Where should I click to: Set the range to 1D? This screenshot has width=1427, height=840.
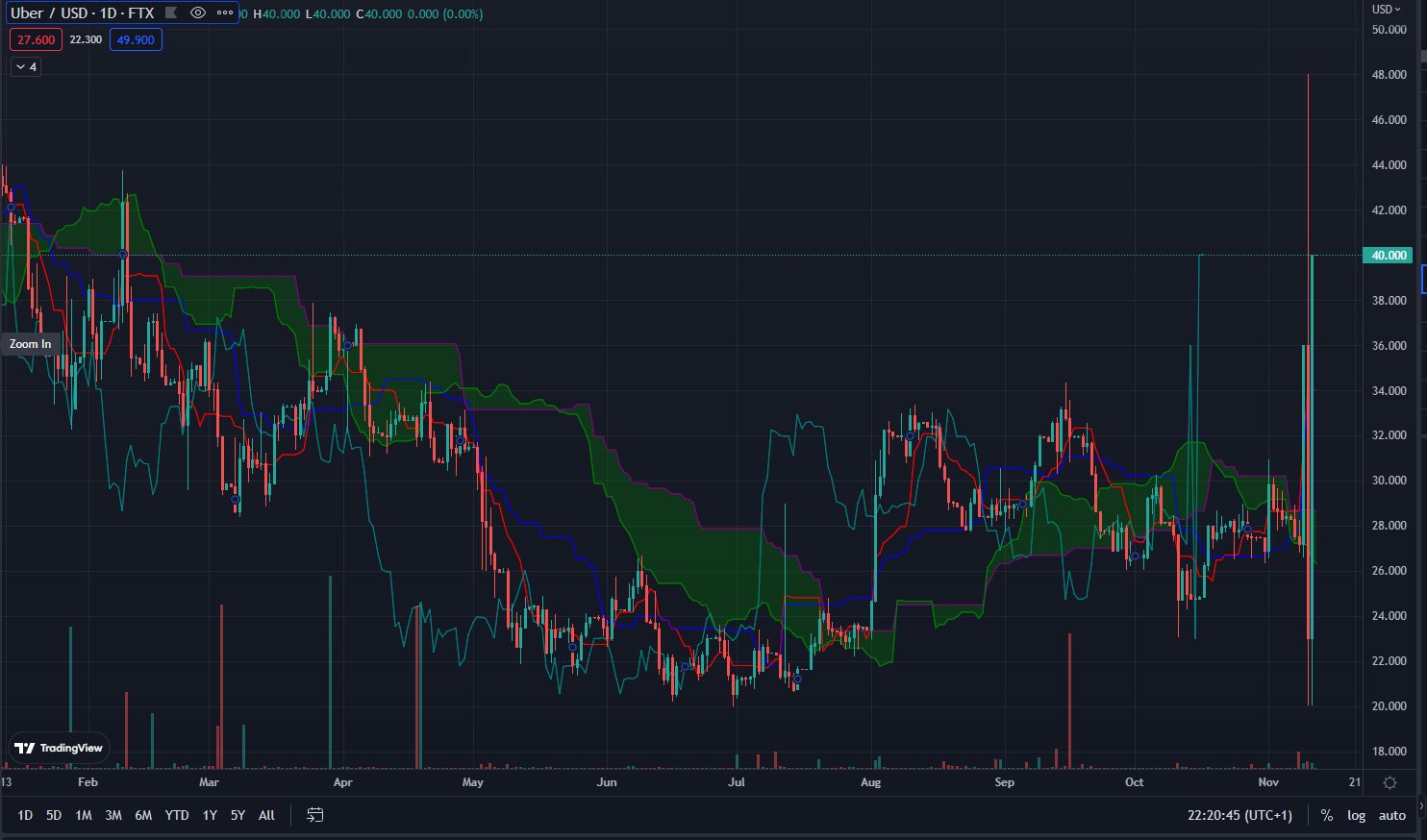coord(25,815)
